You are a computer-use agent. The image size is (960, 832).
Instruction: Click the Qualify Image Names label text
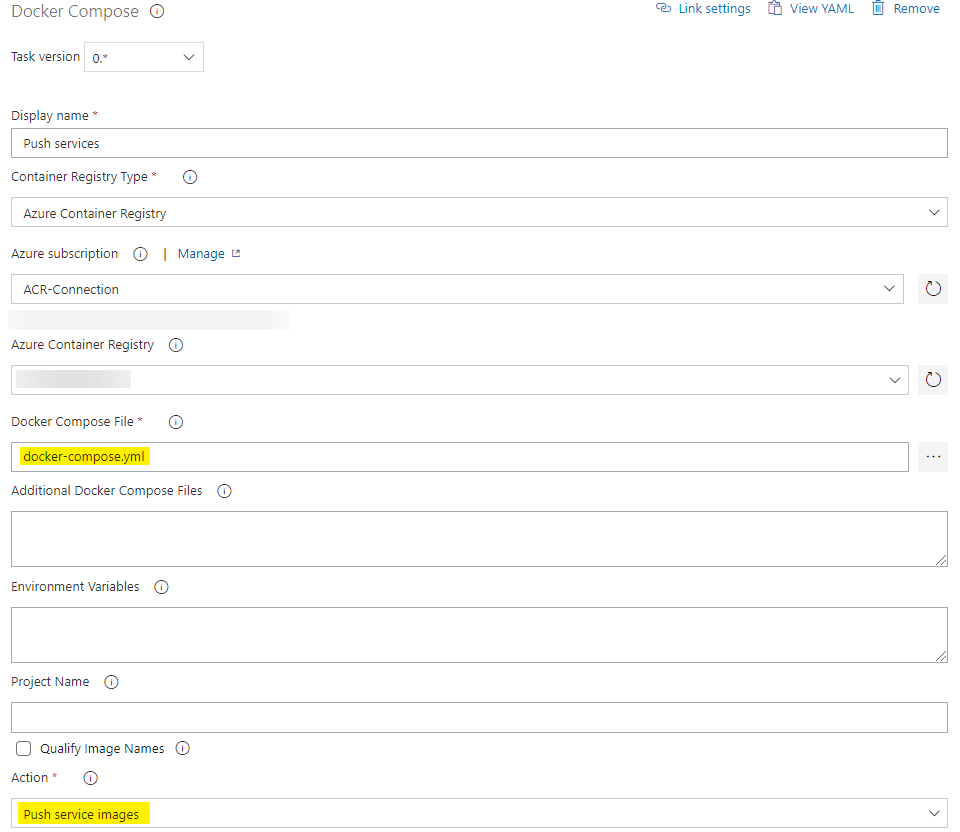(x=102, y=749)
